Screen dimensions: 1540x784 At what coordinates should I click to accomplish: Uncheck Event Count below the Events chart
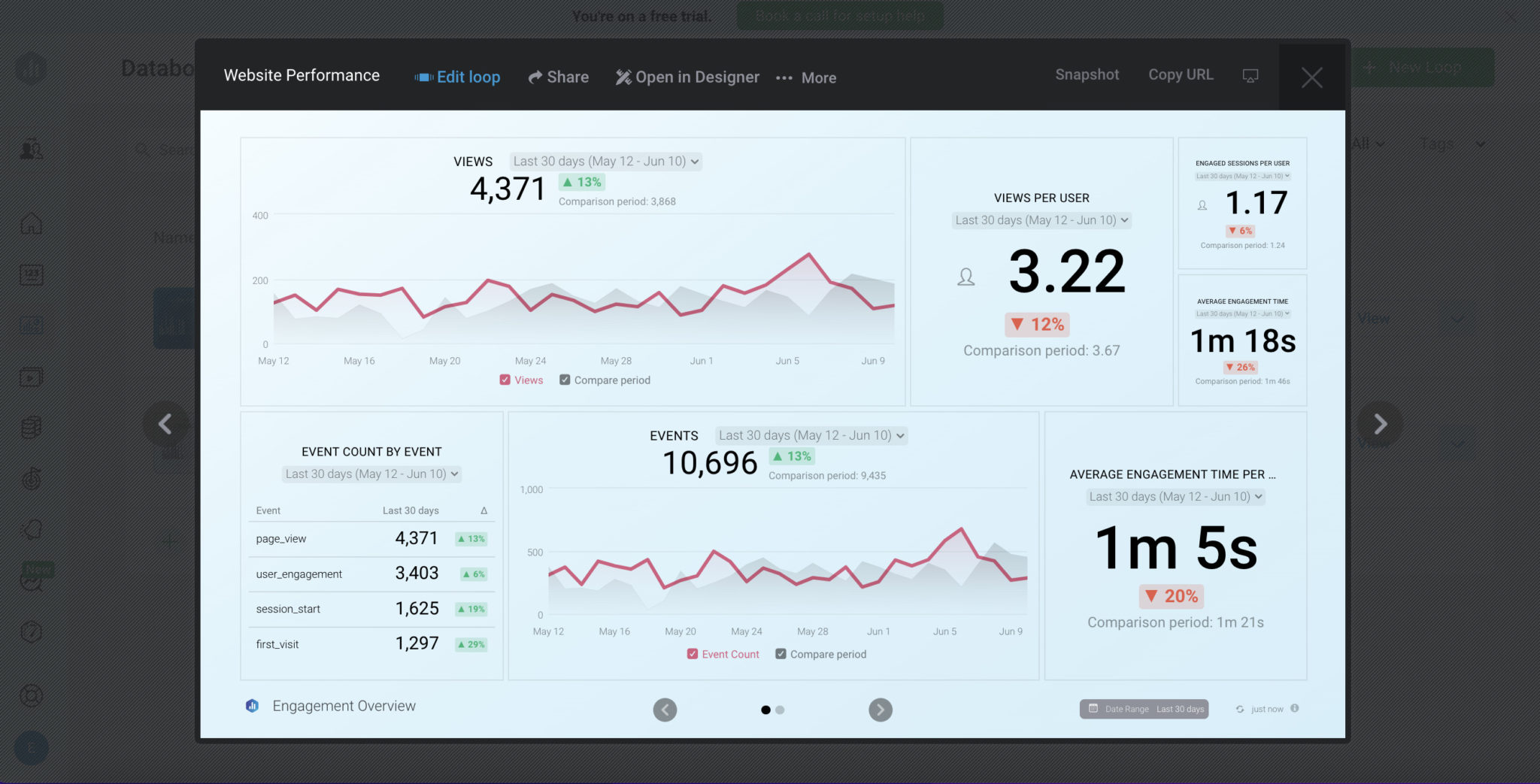pyautogui.click(x=693, y=654)
